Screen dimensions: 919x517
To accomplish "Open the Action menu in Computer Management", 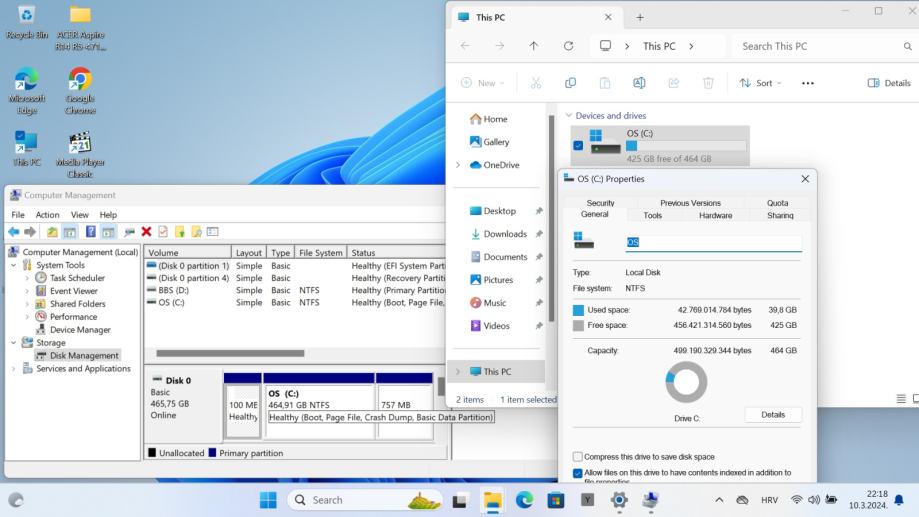I will click(x=47, y=214).
